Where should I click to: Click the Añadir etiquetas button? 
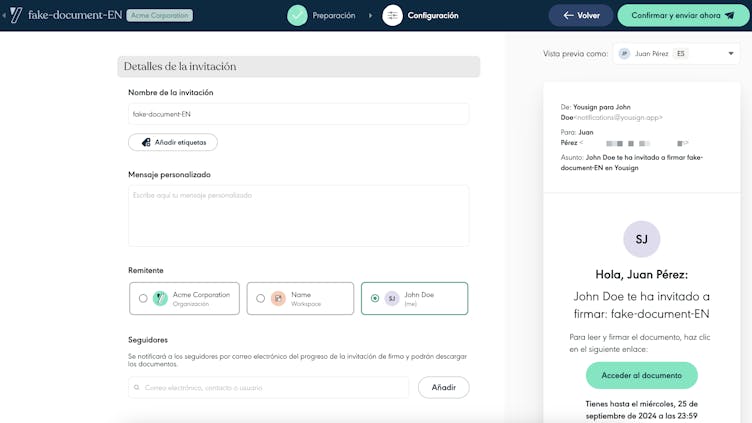173,142
